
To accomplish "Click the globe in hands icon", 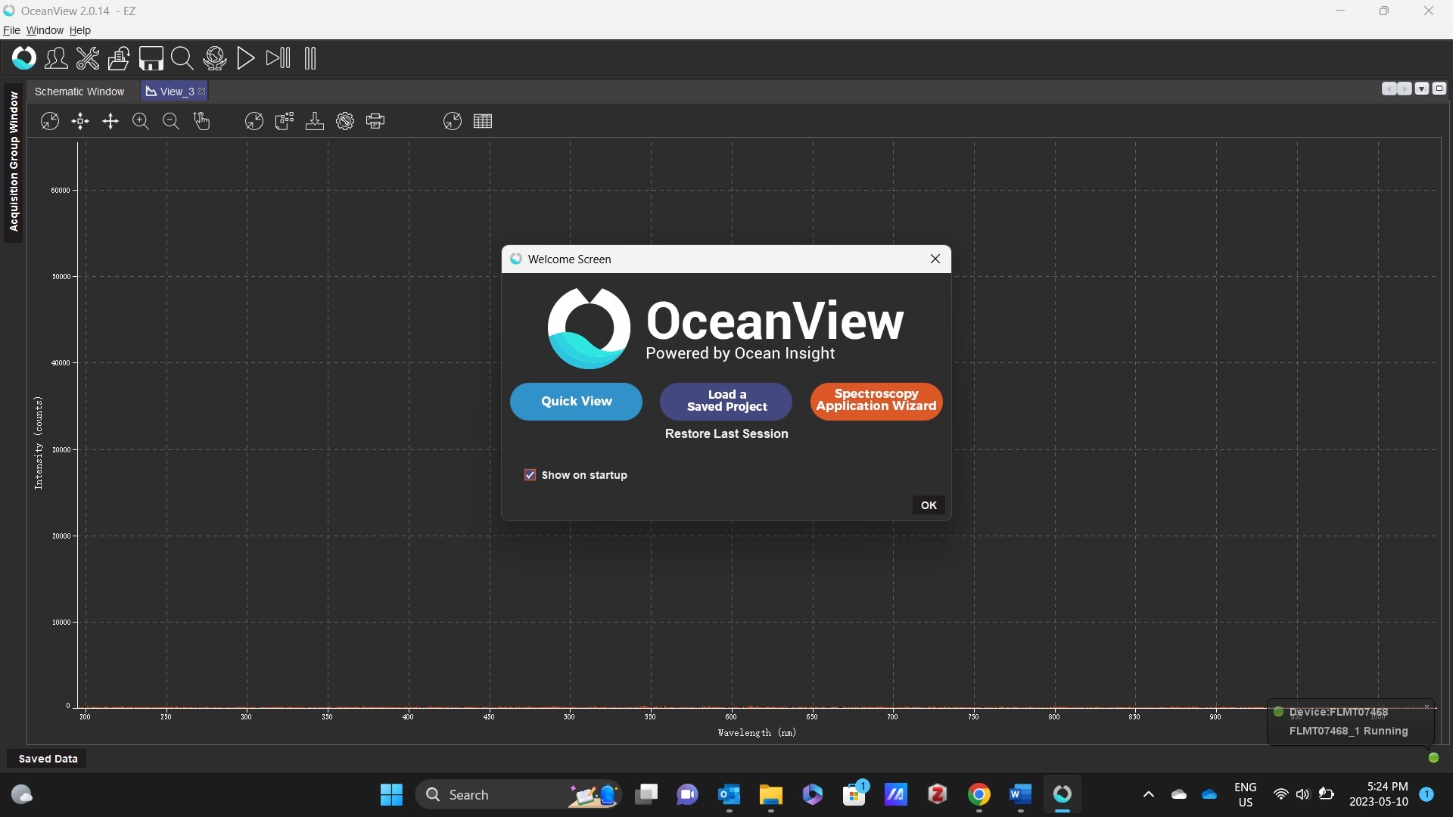I will point(215,58).
